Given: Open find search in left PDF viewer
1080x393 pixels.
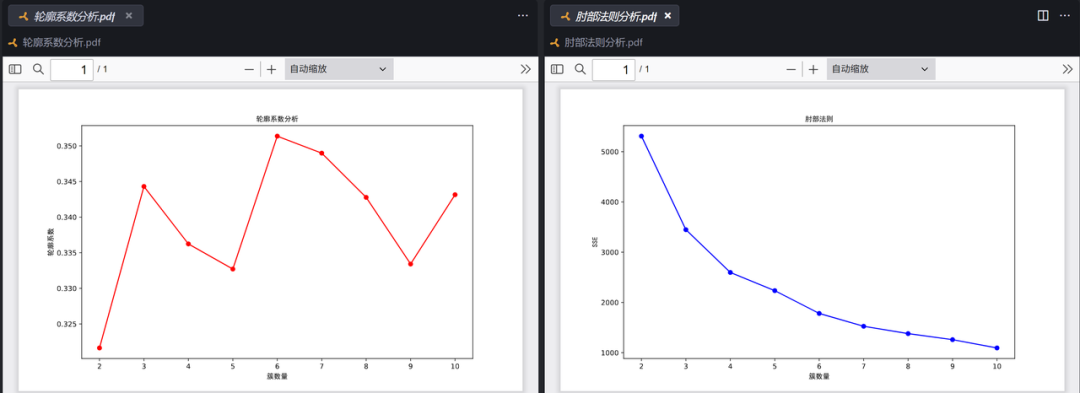Looking at the screenshot, I should click(39, 69).
